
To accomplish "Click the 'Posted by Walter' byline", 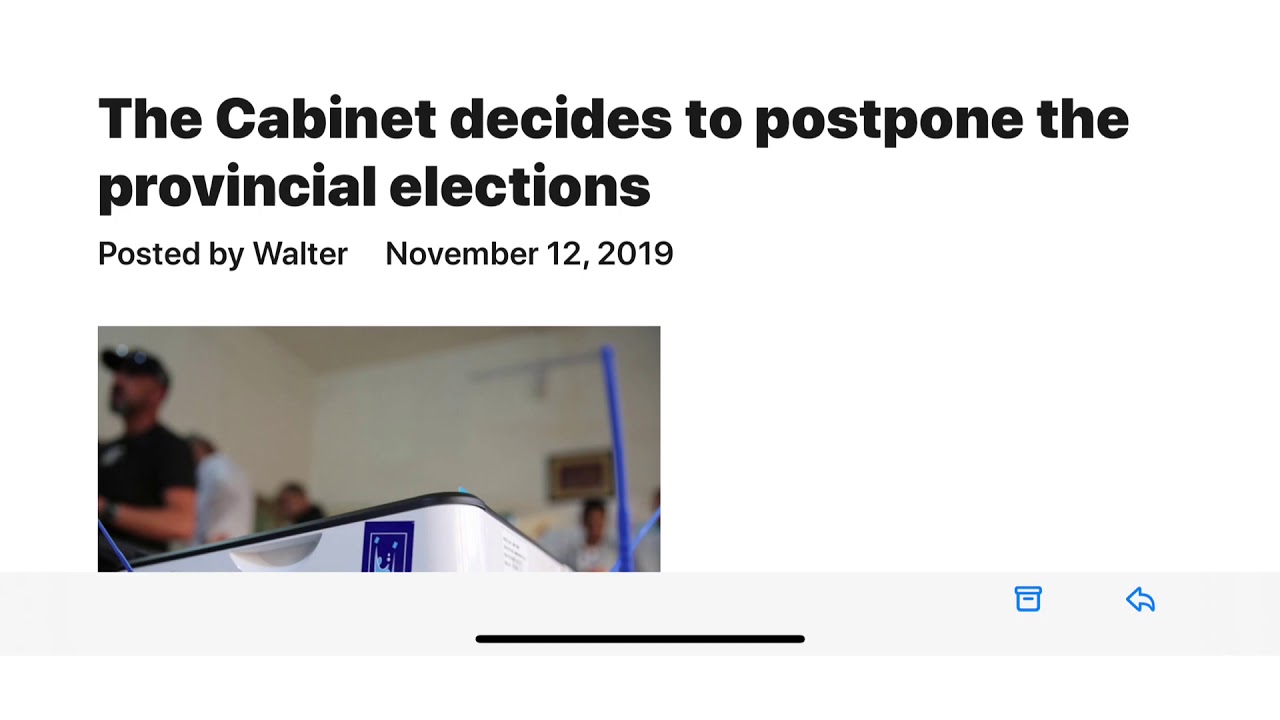I will pos(222,254).
